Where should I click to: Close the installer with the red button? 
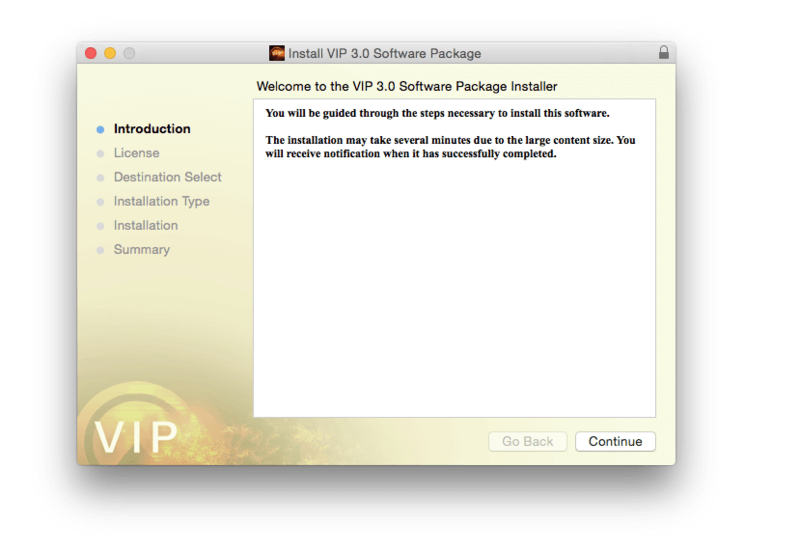[91, 53]
